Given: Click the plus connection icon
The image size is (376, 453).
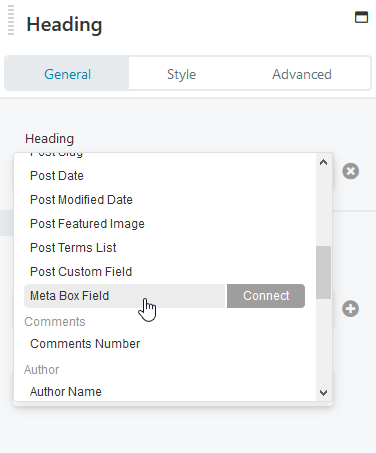Looking at the screenshot, I should [x=350, y=309].
